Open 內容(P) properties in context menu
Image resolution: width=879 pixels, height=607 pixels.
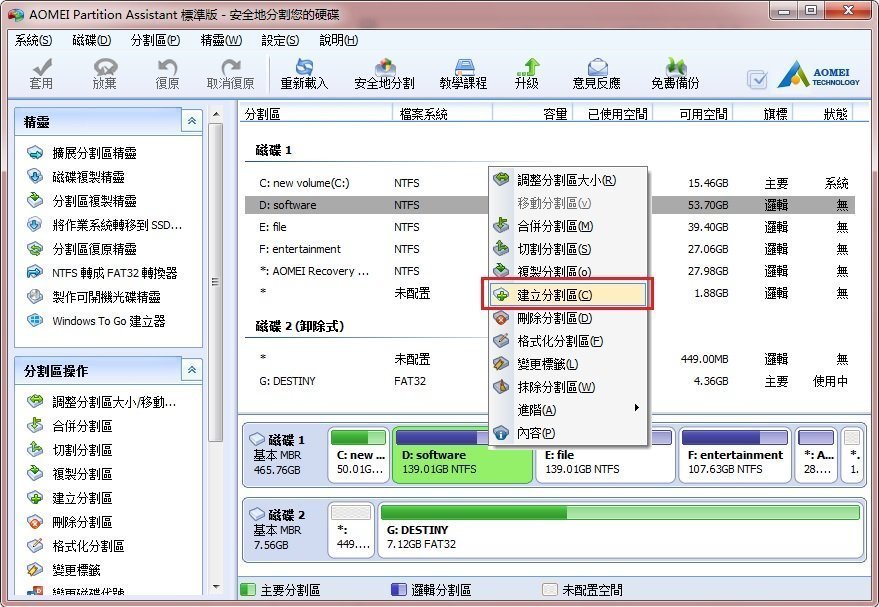[568, 433]
